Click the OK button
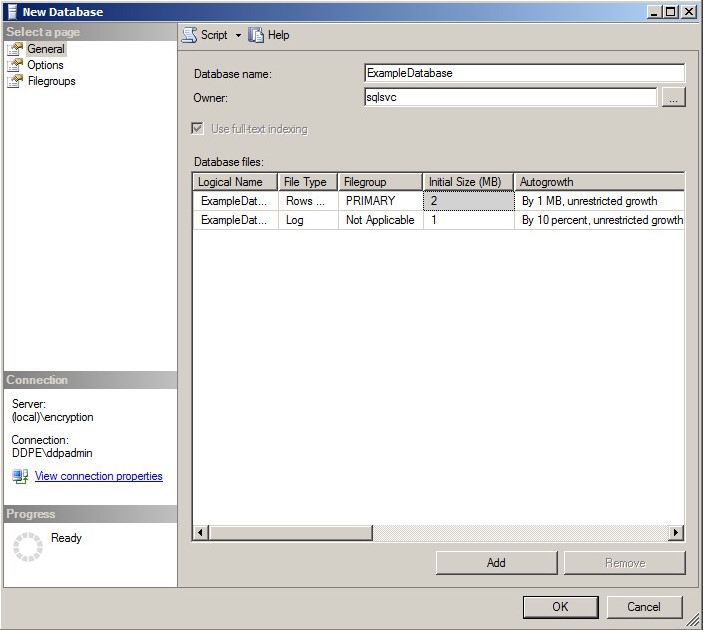 (x=560, y=607)
